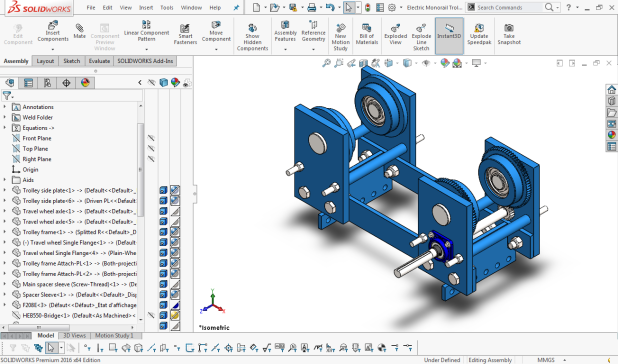Open the PropertyManager tab
618x364 pixels.
tap(28, 83)
